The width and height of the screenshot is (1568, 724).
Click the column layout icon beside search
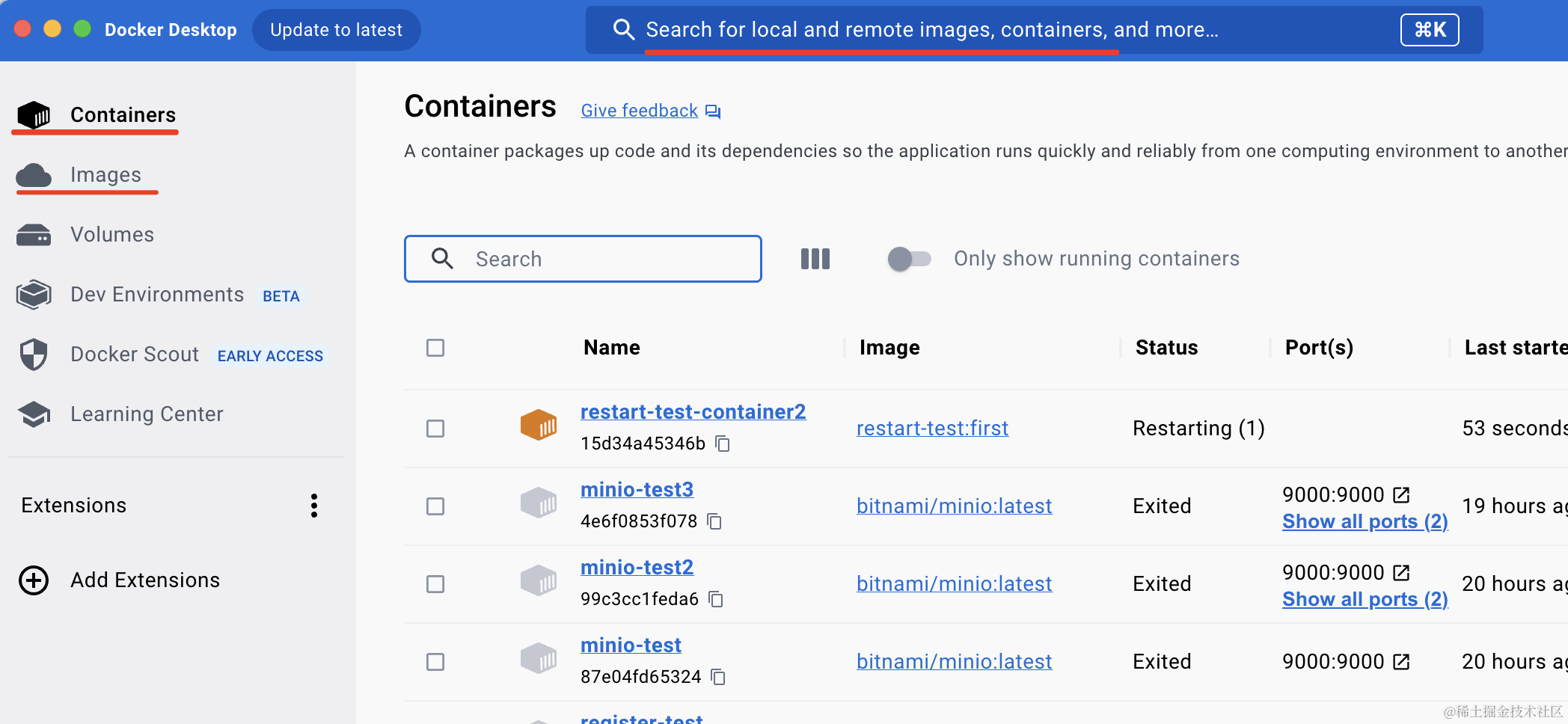[815, 259]
